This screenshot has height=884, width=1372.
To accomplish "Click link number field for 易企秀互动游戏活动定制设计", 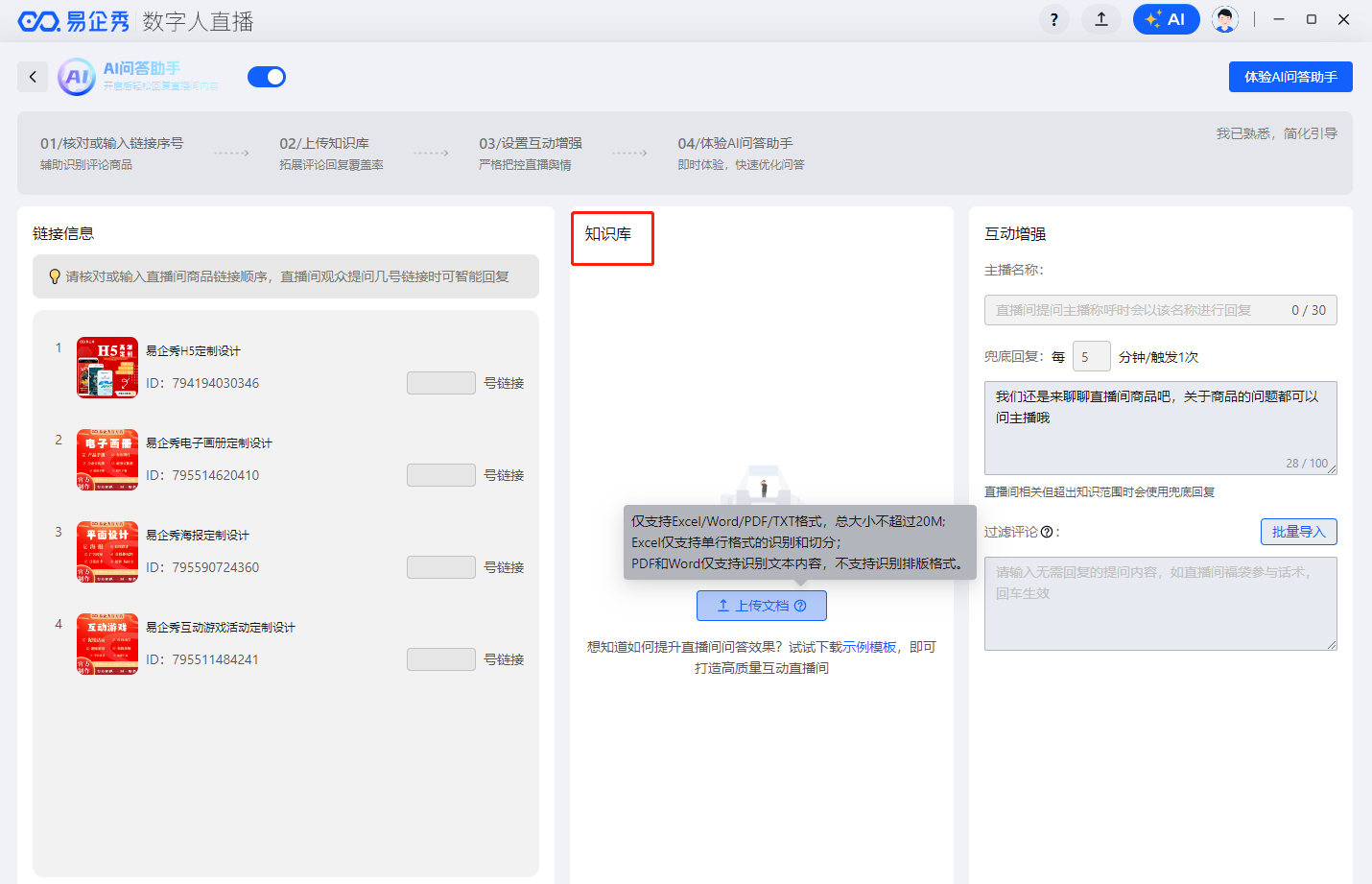I will [x=441, y=659].
